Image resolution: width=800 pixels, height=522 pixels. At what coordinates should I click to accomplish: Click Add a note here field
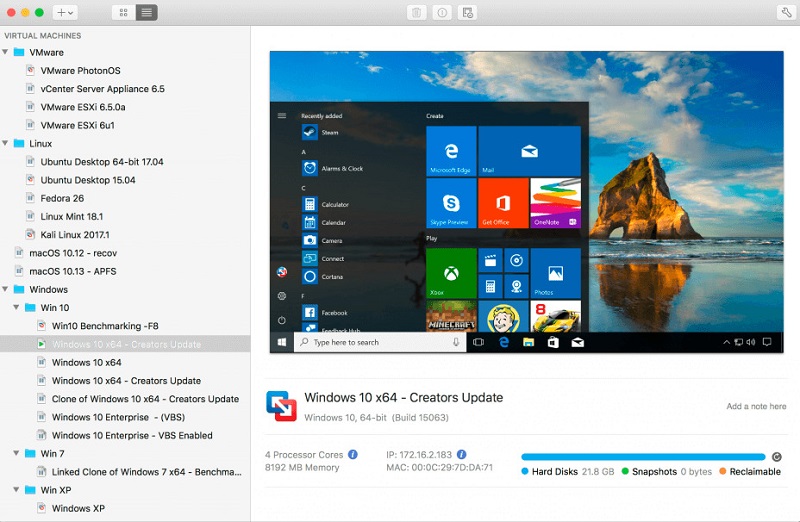tap(756, 406)
